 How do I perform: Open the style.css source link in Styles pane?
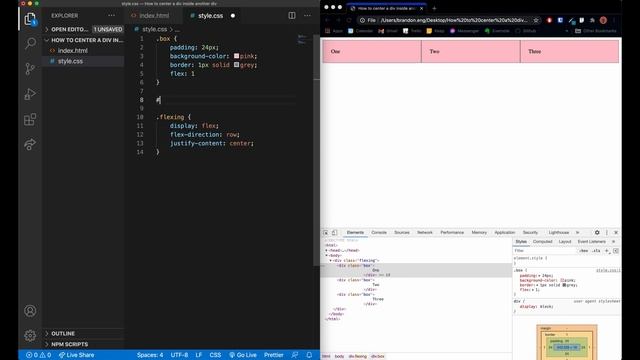point(608,270)
